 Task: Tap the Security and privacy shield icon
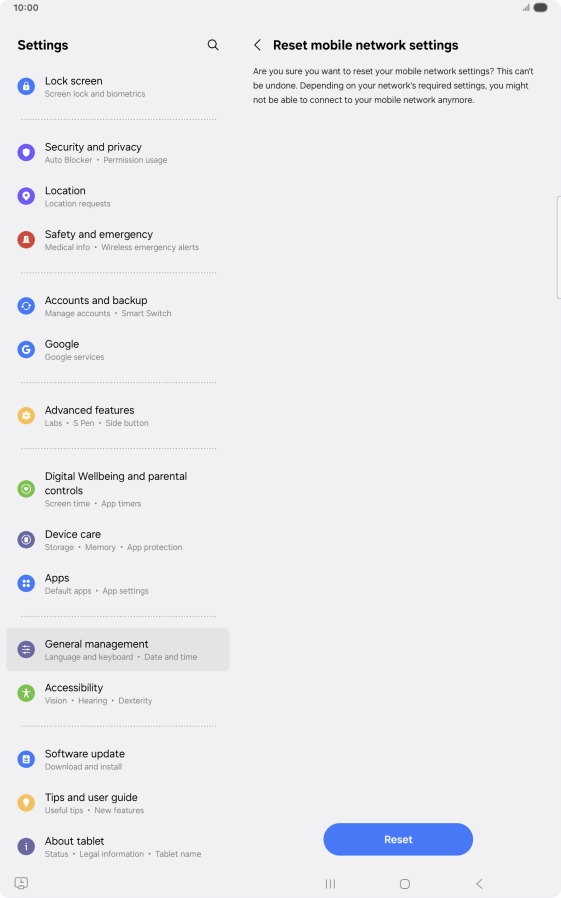(26, 152)
